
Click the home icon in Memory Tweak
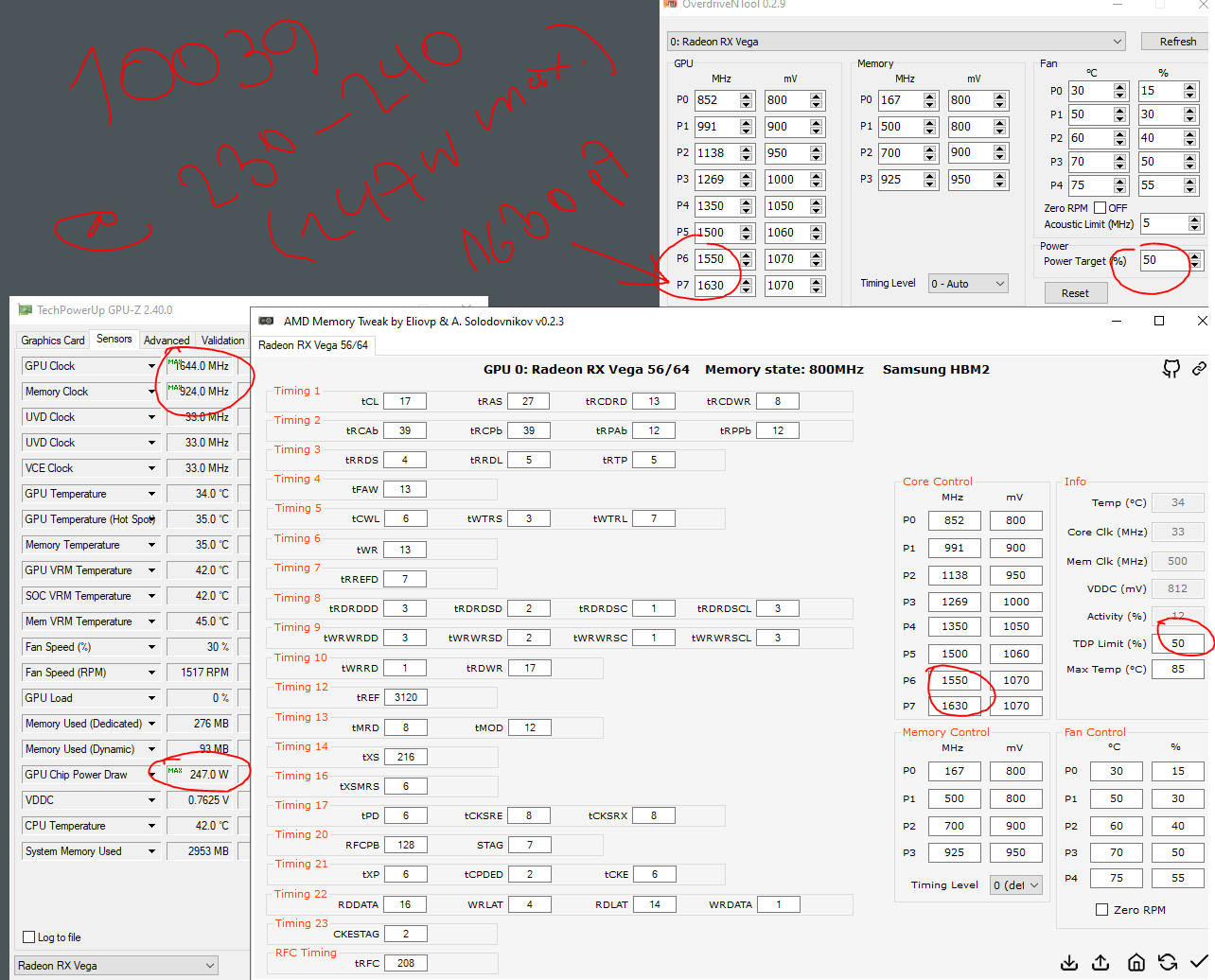click(x=1136, y=962)
